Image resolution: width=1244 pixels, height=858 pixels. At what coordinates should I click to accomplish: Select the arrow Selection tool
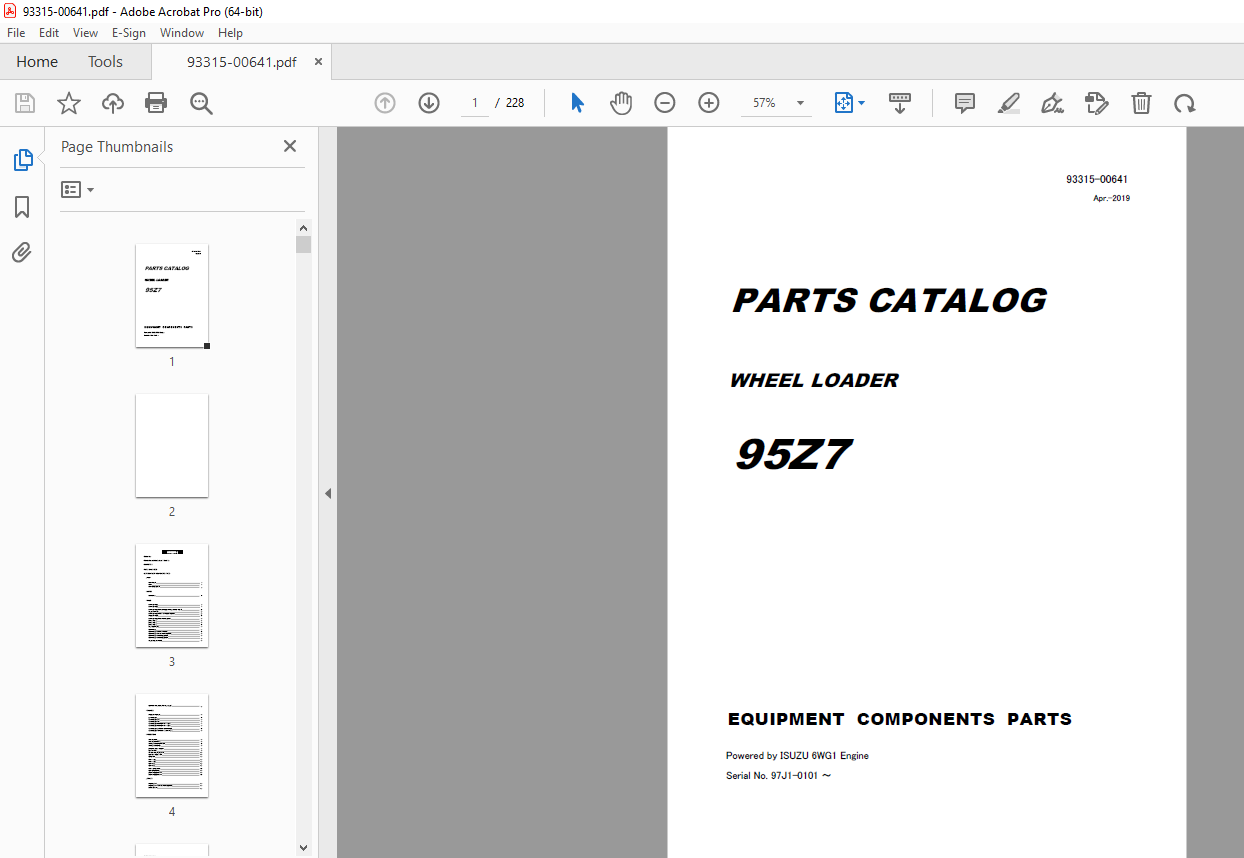[x=577, y=103]
